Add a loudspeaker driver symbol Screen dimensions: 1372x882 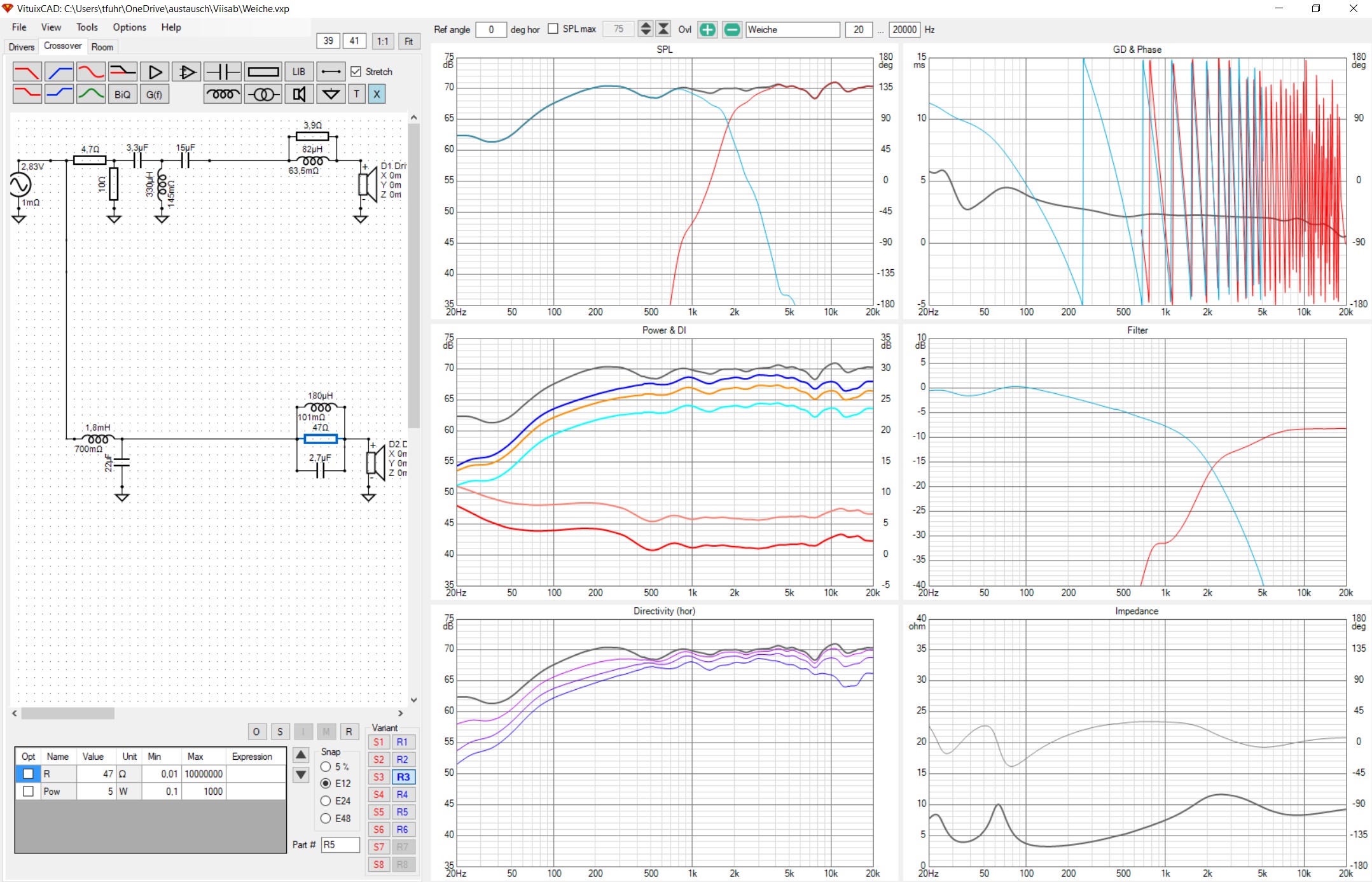pyautogui.click(x=299, y=94)
